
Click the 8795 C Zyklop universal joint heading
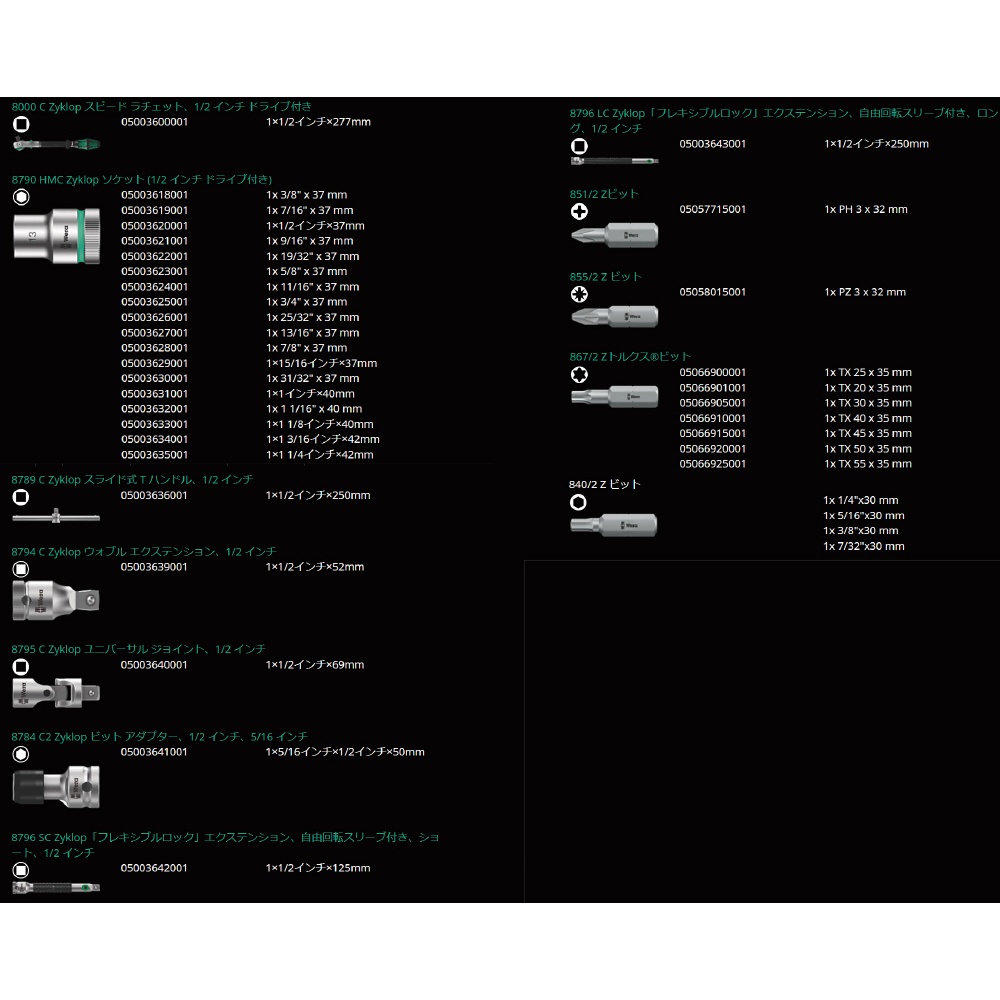pyautogui.click(x=138, y=649)
